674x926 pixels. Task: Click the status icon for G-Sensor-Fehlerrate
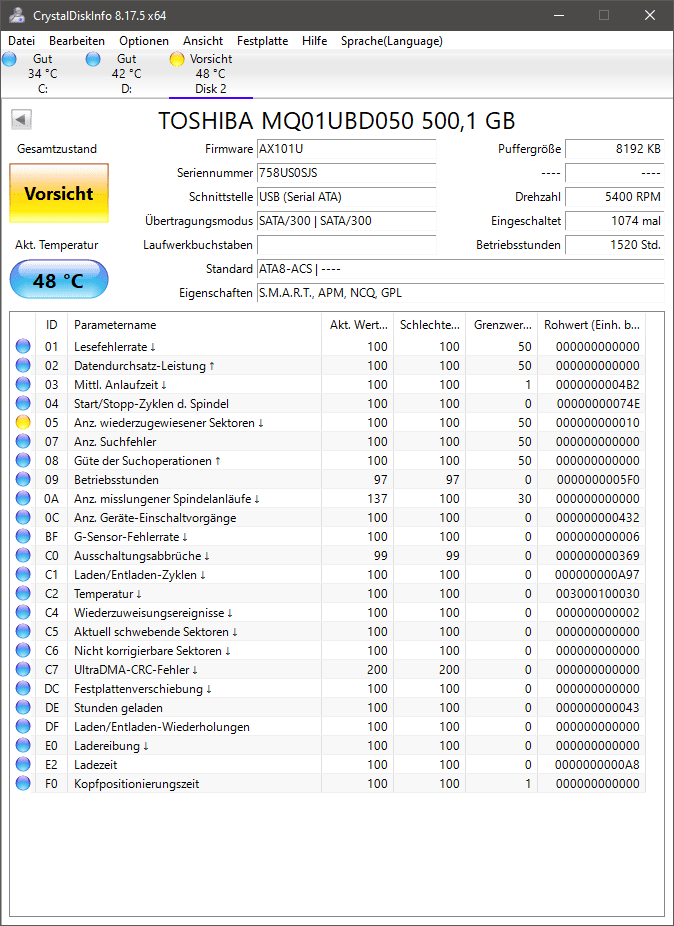[23, 536]
